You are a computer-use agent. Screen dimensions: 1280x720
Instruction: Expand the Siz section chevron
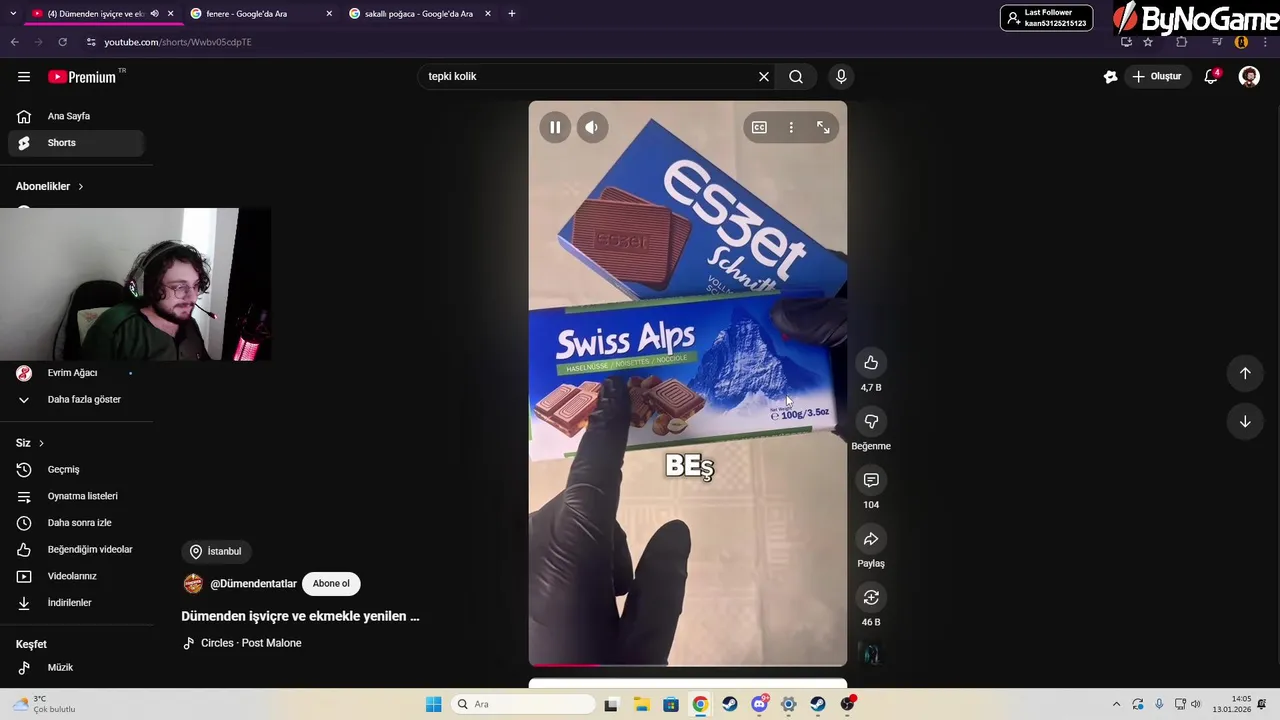(x=41, y=443)
